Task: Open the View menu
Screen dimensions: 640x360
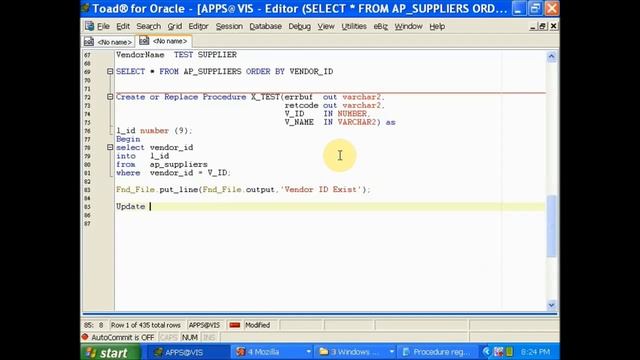Action: tap(326, 26)
